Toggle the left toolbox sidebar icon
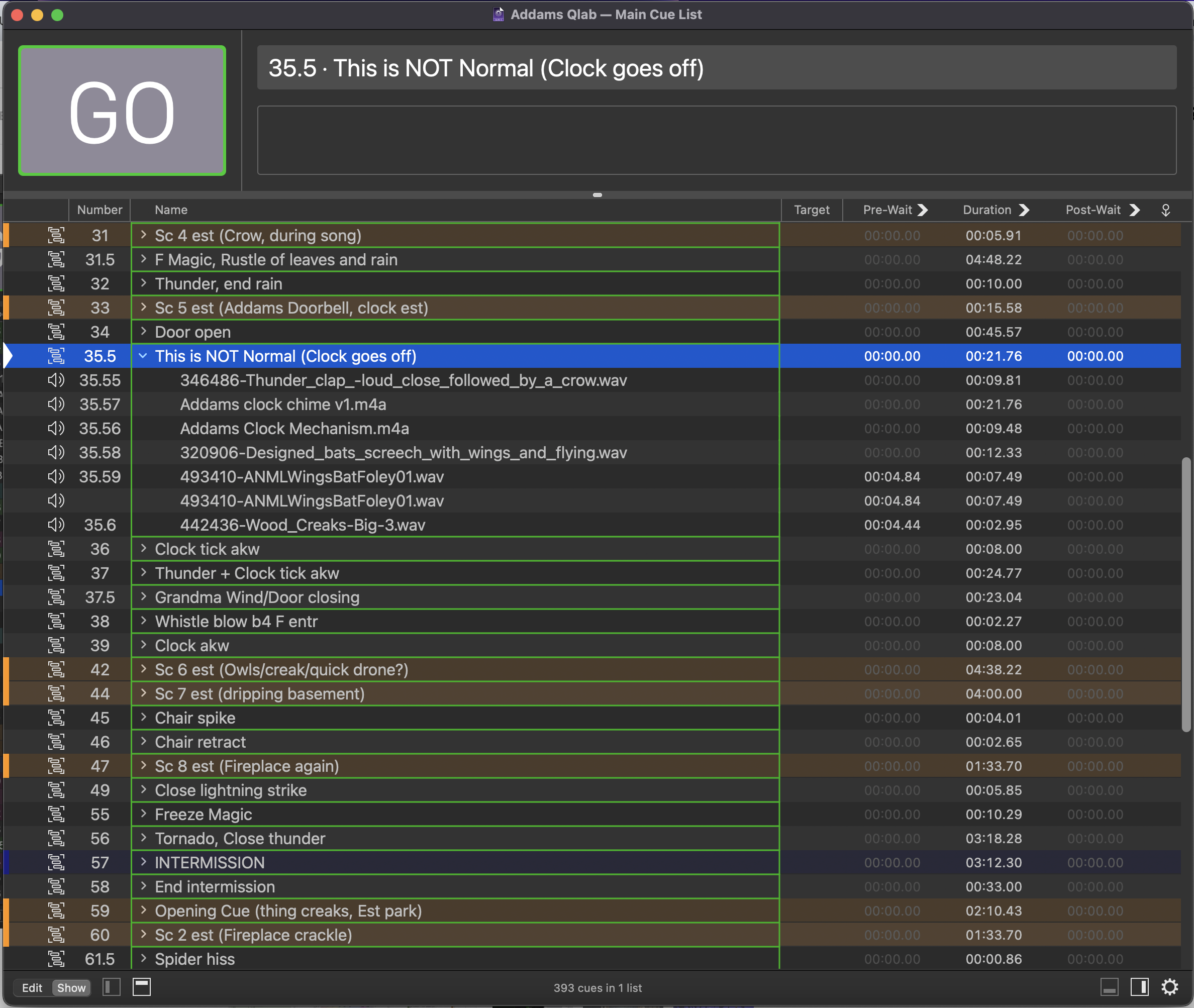The image size is (1194, 1008). tap(112, 987)
